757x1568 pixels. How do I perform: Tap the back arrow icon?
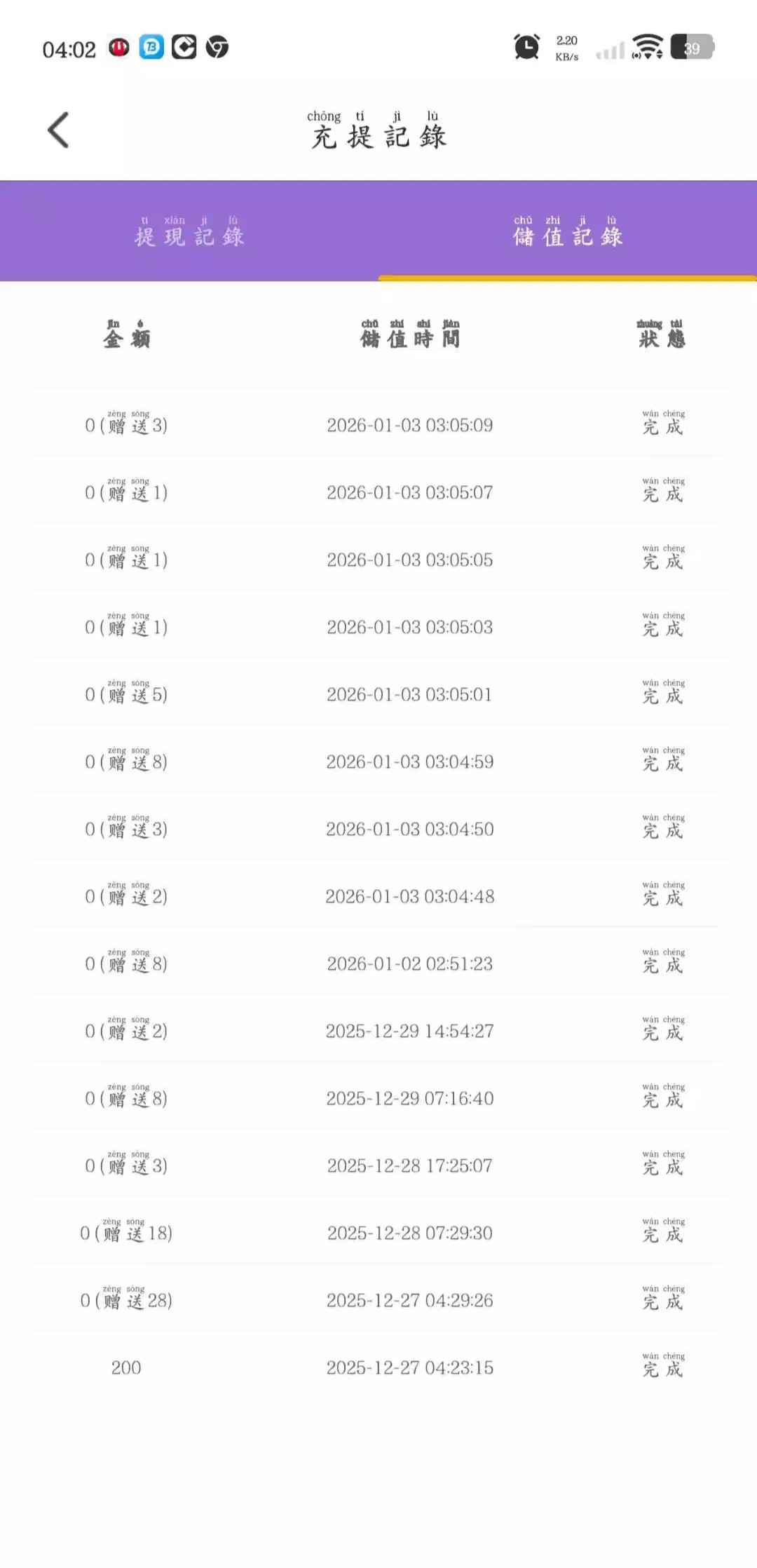pos(59,130)
